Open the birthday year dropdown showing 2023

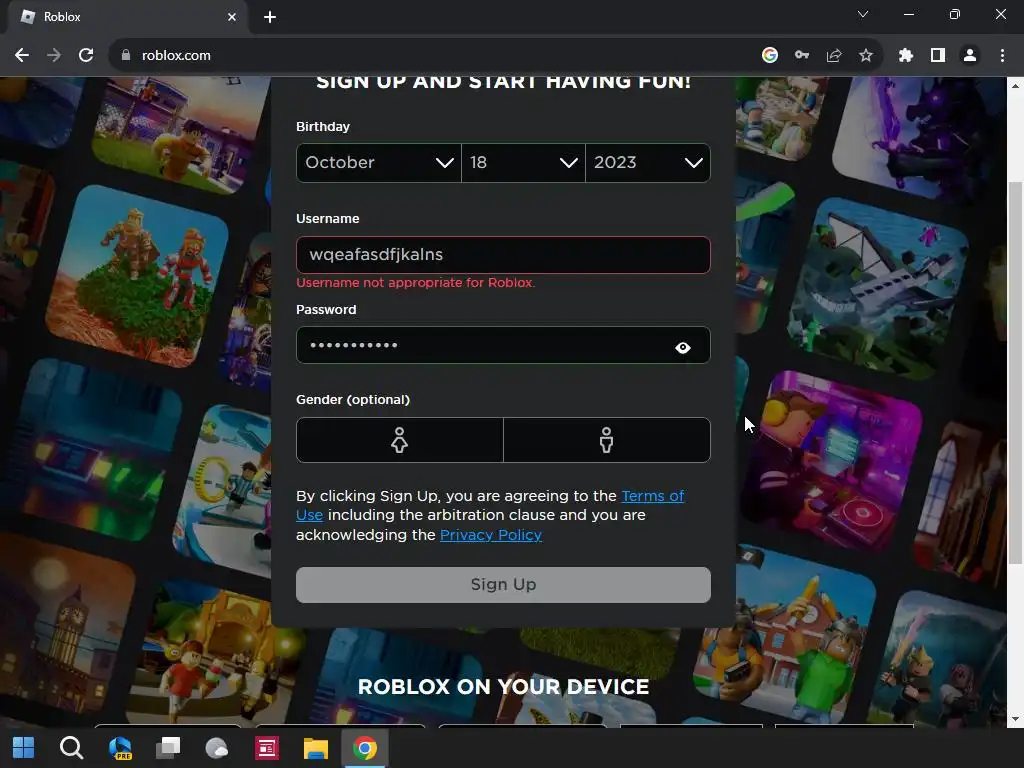pyautogui.click(x=648, y=163)
